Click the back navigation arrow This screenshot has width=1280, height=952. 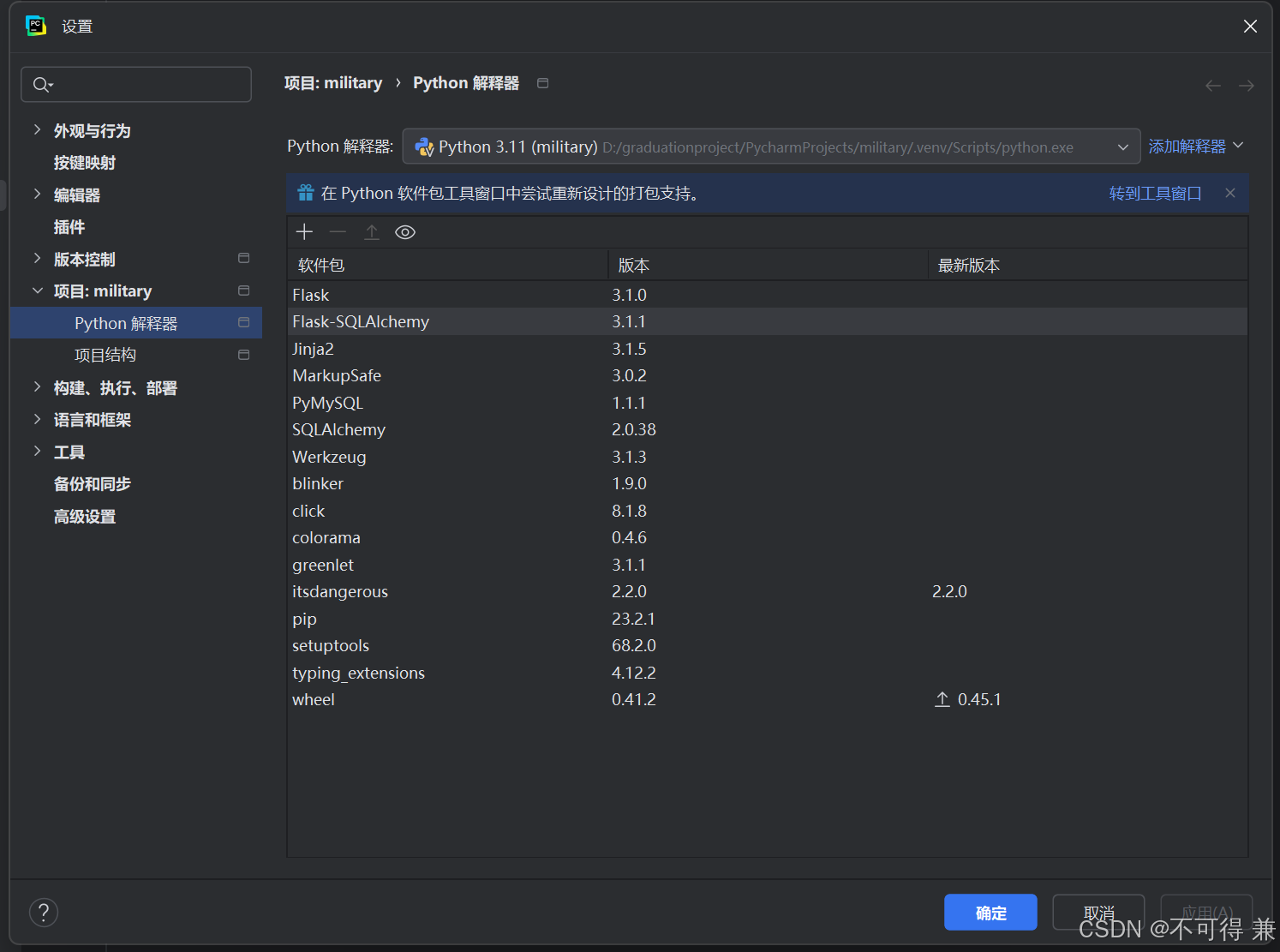pos(1213,85)
